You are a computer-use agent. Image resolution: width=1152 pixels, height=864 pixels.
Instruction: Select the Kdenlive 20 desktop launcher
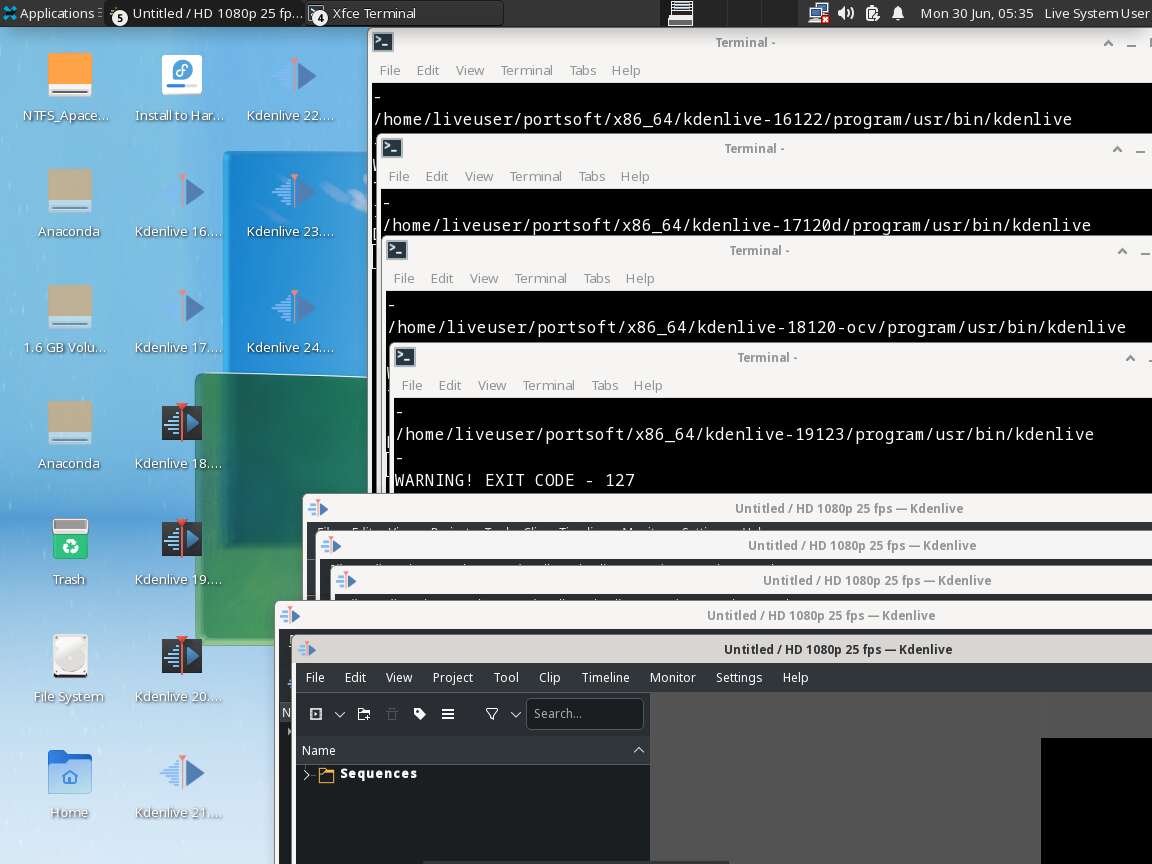pos(181,668)
